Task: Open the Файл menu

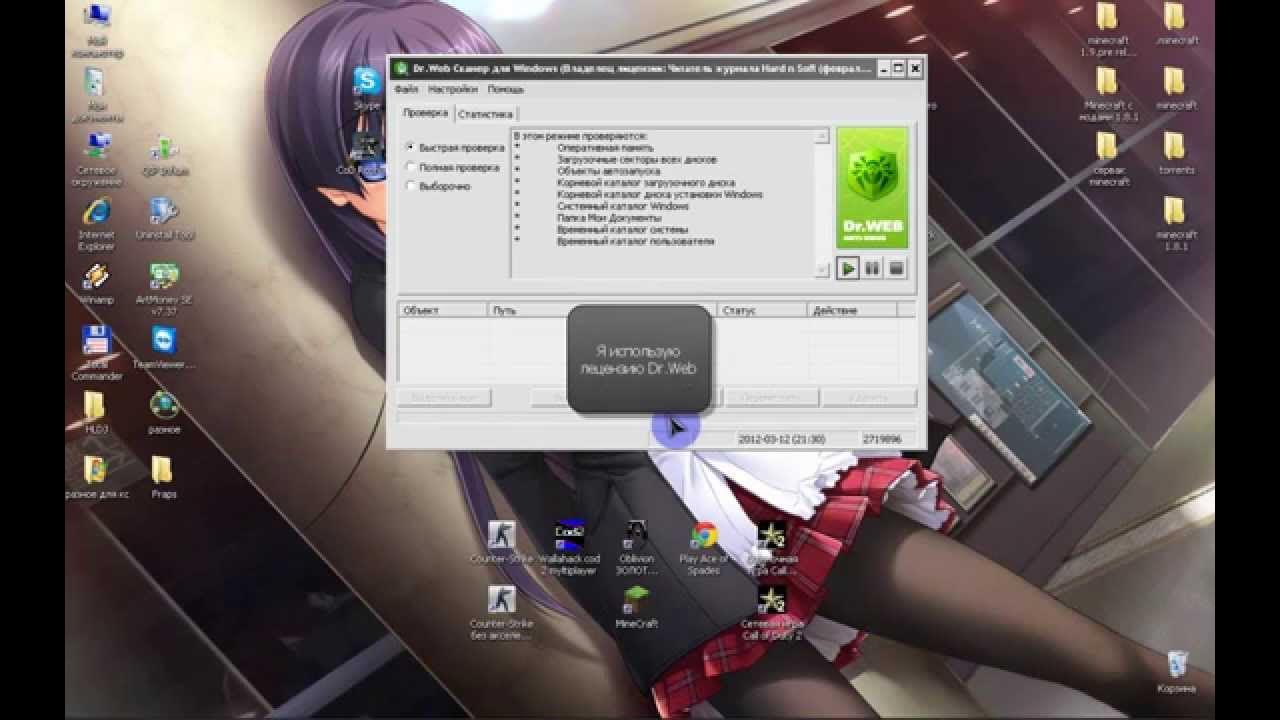Action: click(x=406, y=90)
